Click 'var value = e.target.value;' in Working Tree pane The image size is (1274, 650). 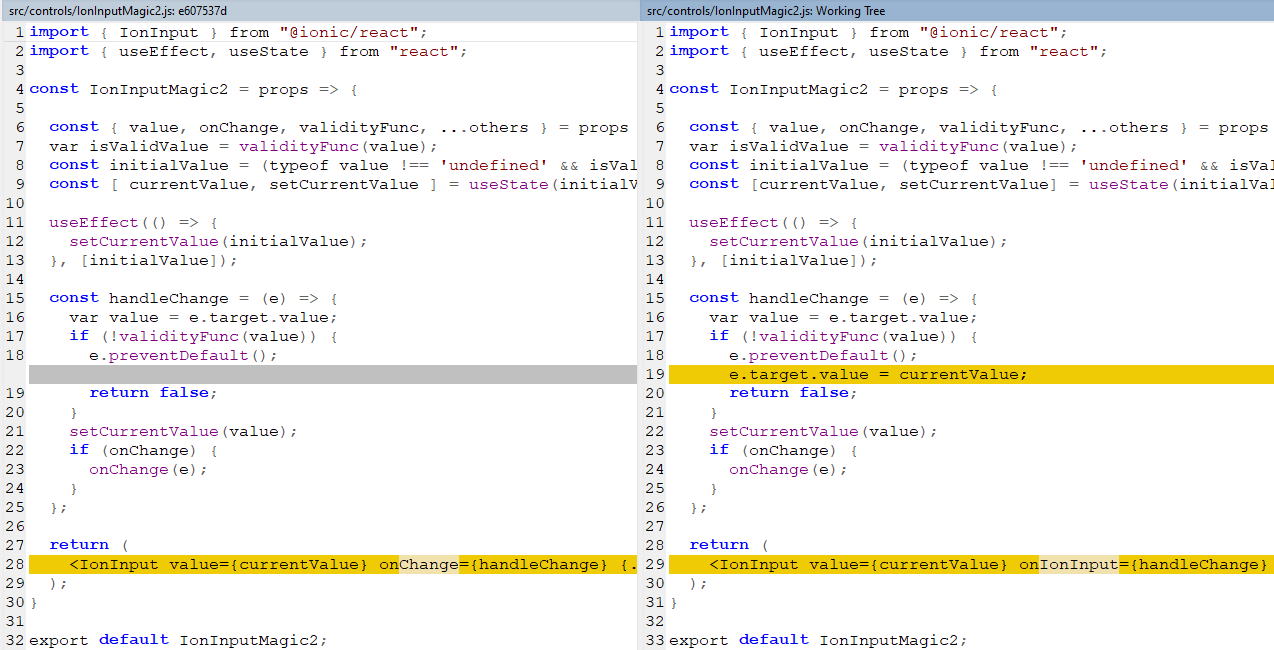click(x=843, y=317)
